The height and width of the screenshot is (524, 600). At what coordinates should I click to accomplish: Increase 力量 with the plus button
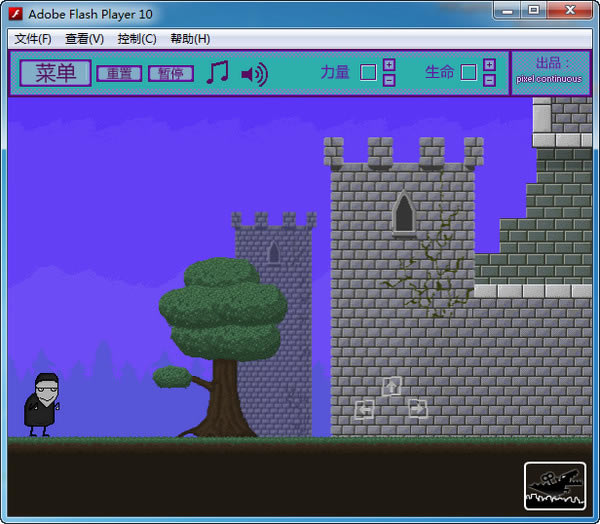(389, 65)
